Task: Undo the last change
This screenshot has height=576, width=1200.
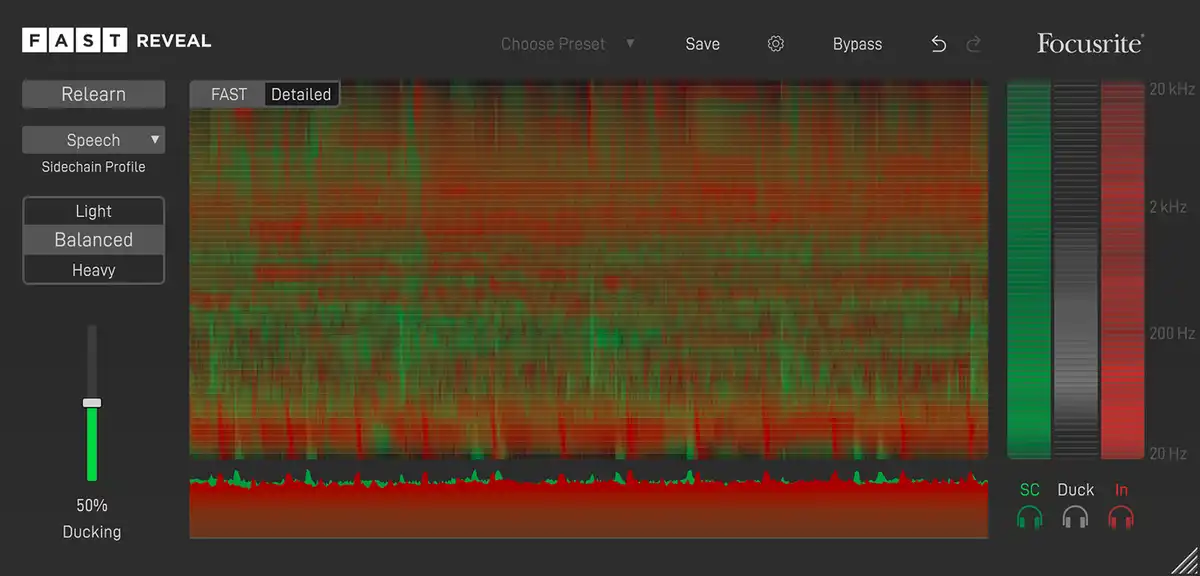Action: (x=938, y=44)
